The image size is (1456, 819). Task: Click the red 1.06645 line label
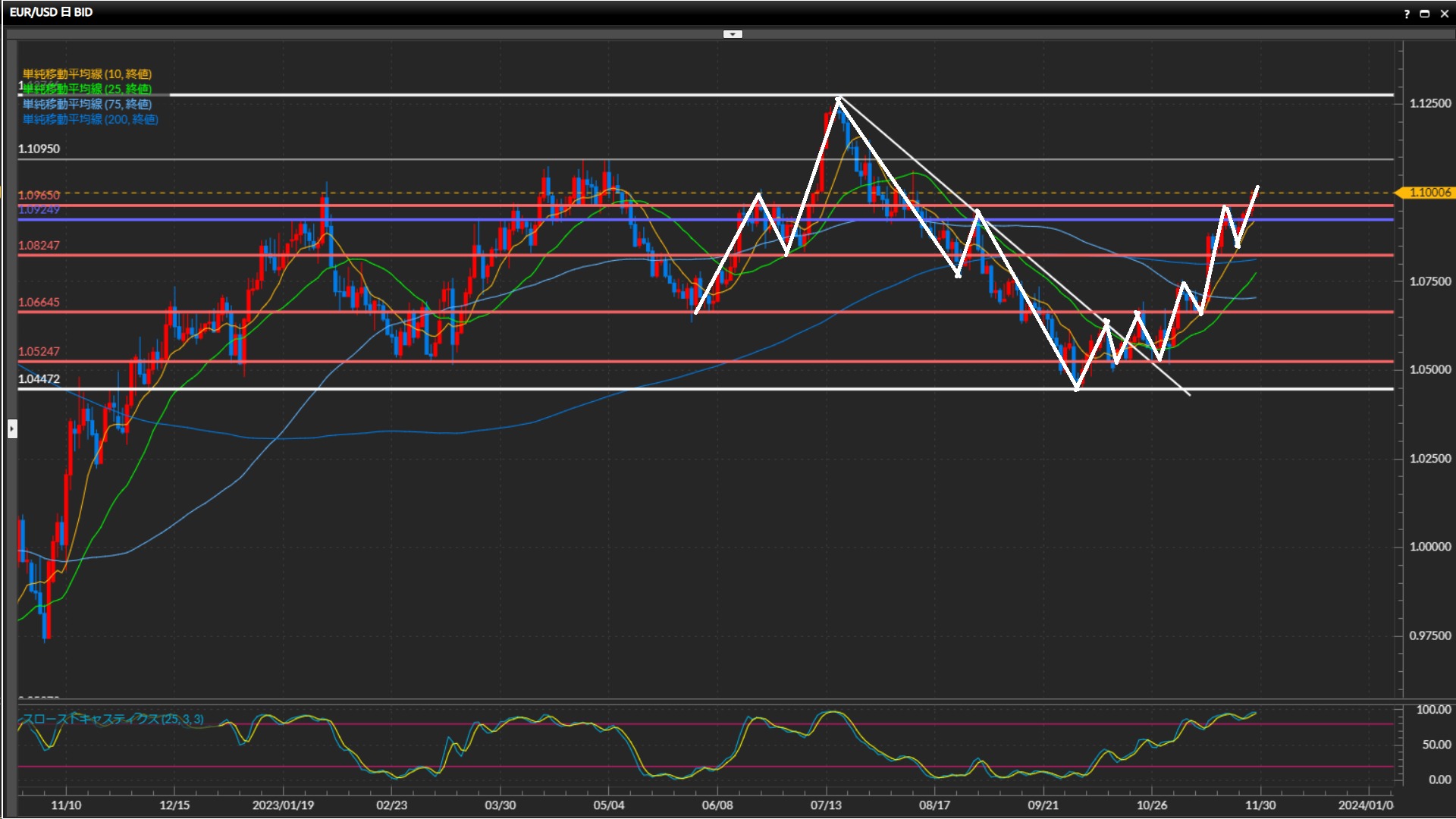[39, 302]
